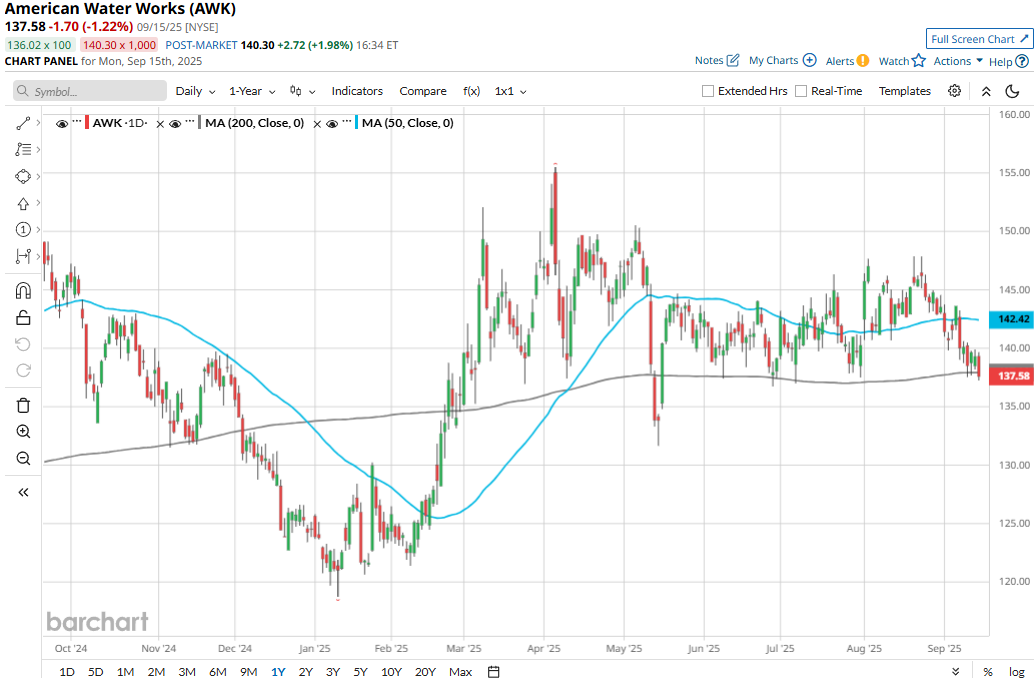1035x678 pixels.
Task: Zoom in on the chart
Action: click(x=23, y=432)
